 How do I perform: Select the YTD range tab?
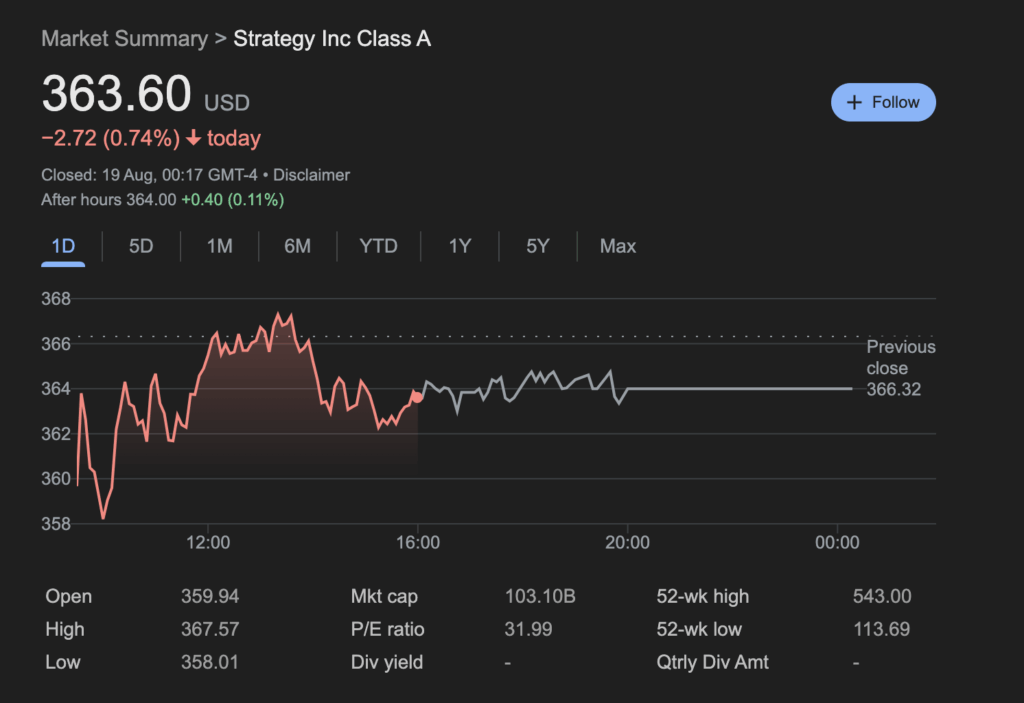click(378, 246)
